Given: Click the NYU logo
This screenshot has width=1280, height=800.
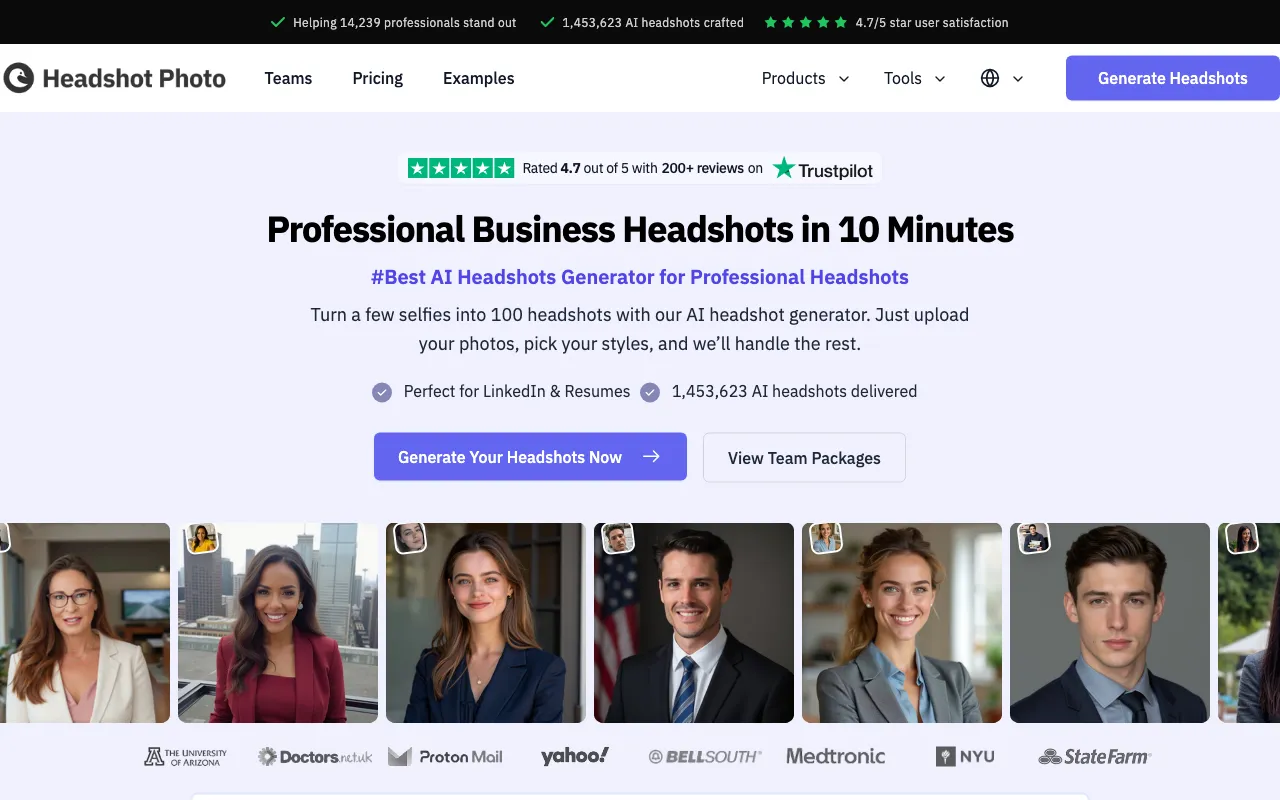Looking at the screenshot, I should point(965,757).
